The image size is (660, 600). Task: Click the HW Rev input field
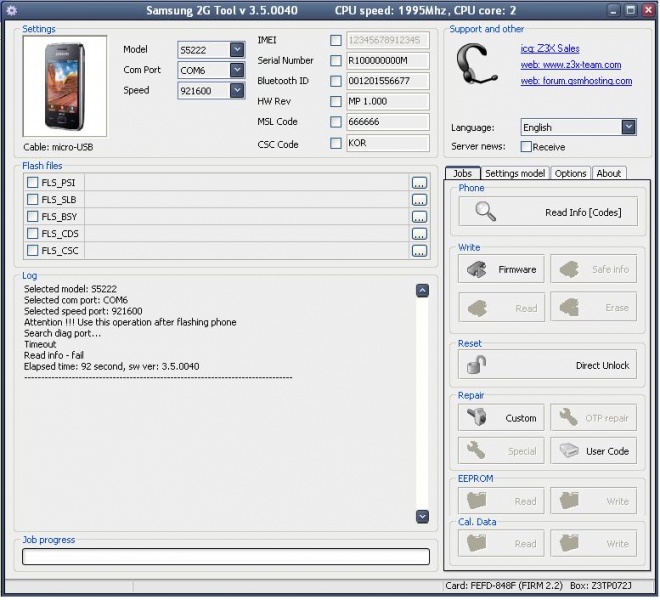pyautogui.click(x=388, y=101)
